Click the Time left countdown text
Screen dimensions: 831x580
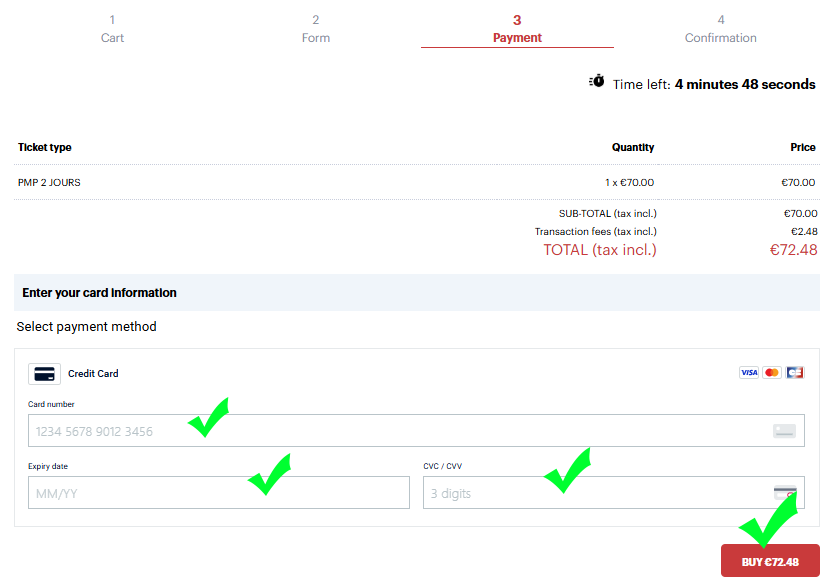[x=714, y=84]
